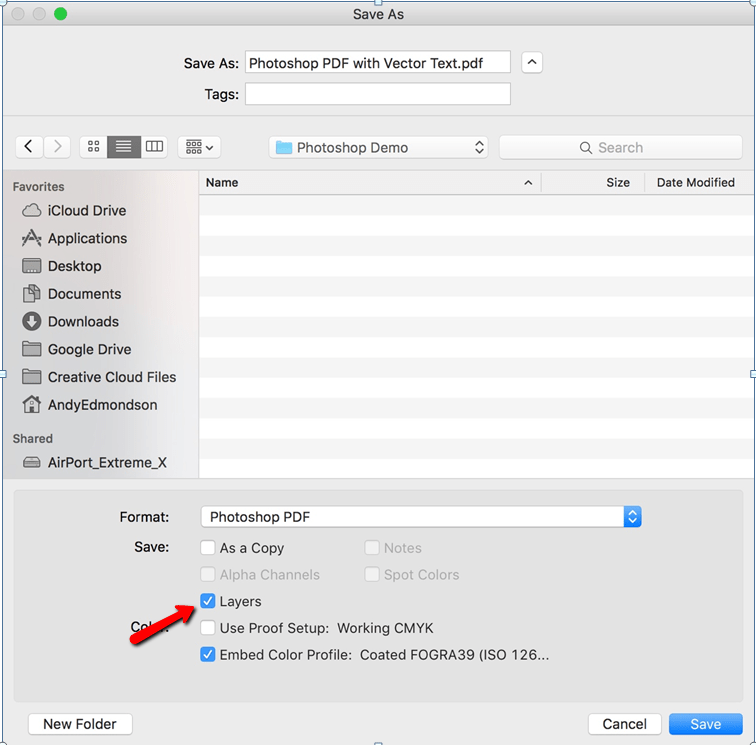Open iCloud Drive in sidebar
This screenshot has height=745, width=756.
pyautogui.click(x=87, y=210)
